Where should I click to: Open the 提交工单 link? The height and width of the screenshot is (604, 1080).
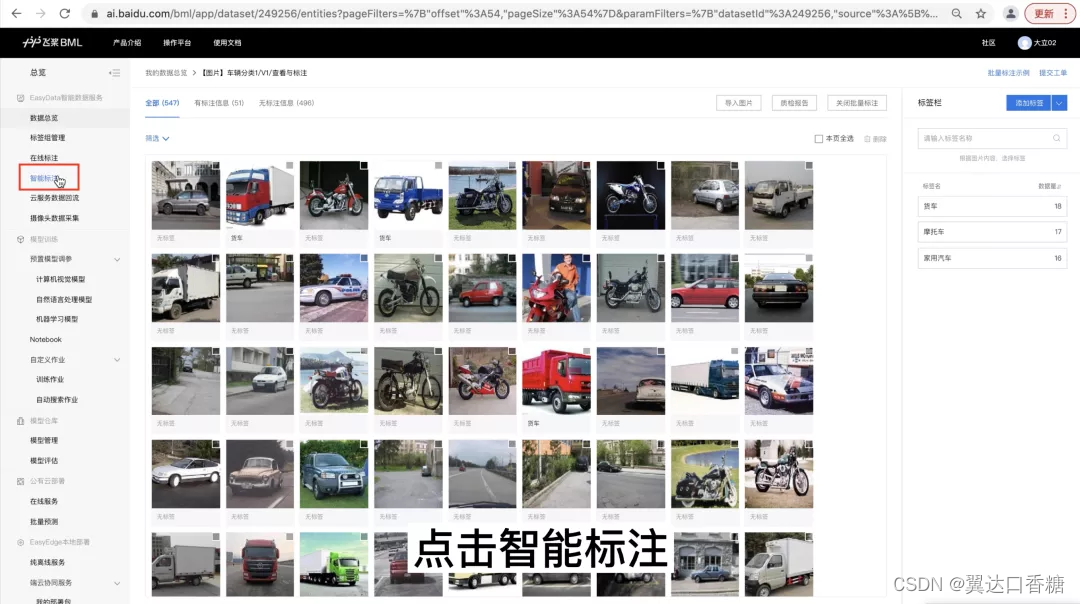[x=1052, y=73]
